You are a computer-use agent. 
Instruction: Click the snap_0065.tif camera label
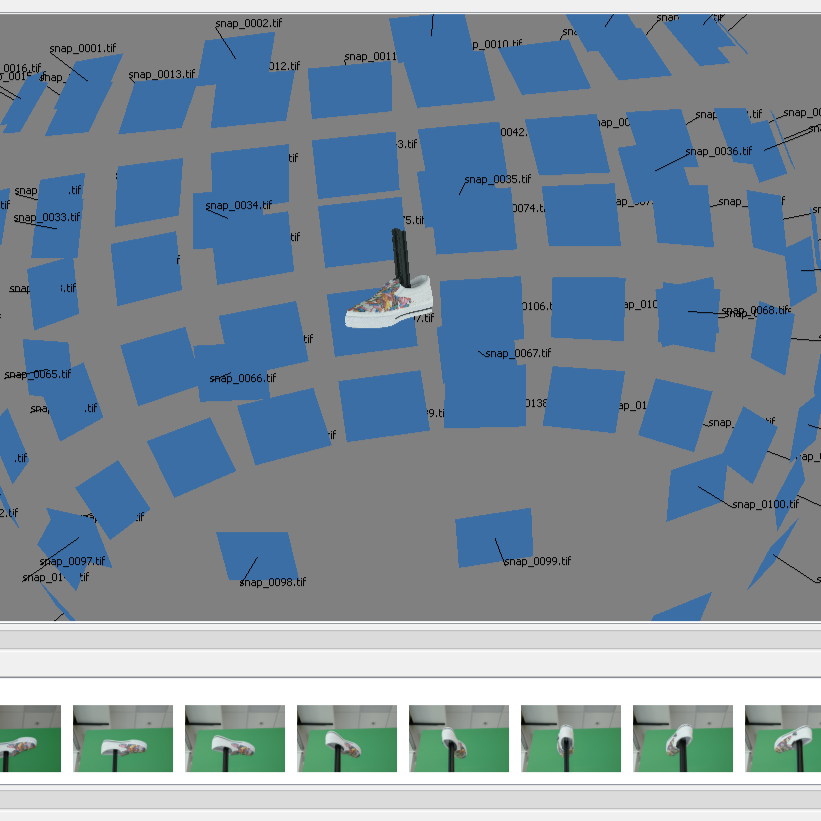[38, 374]
